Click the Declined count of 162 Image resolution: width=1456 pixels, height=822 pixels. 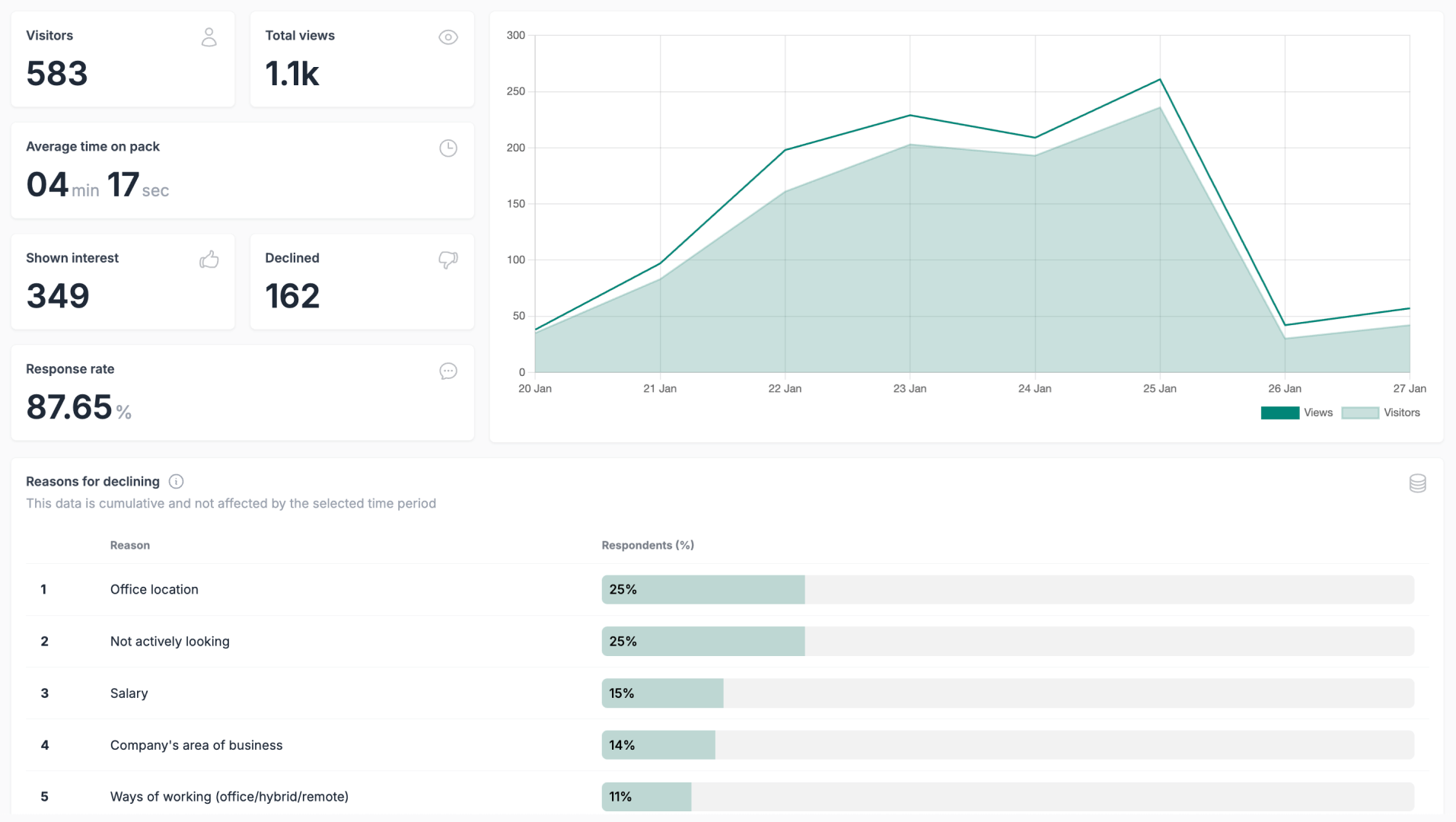click(292, 296)
